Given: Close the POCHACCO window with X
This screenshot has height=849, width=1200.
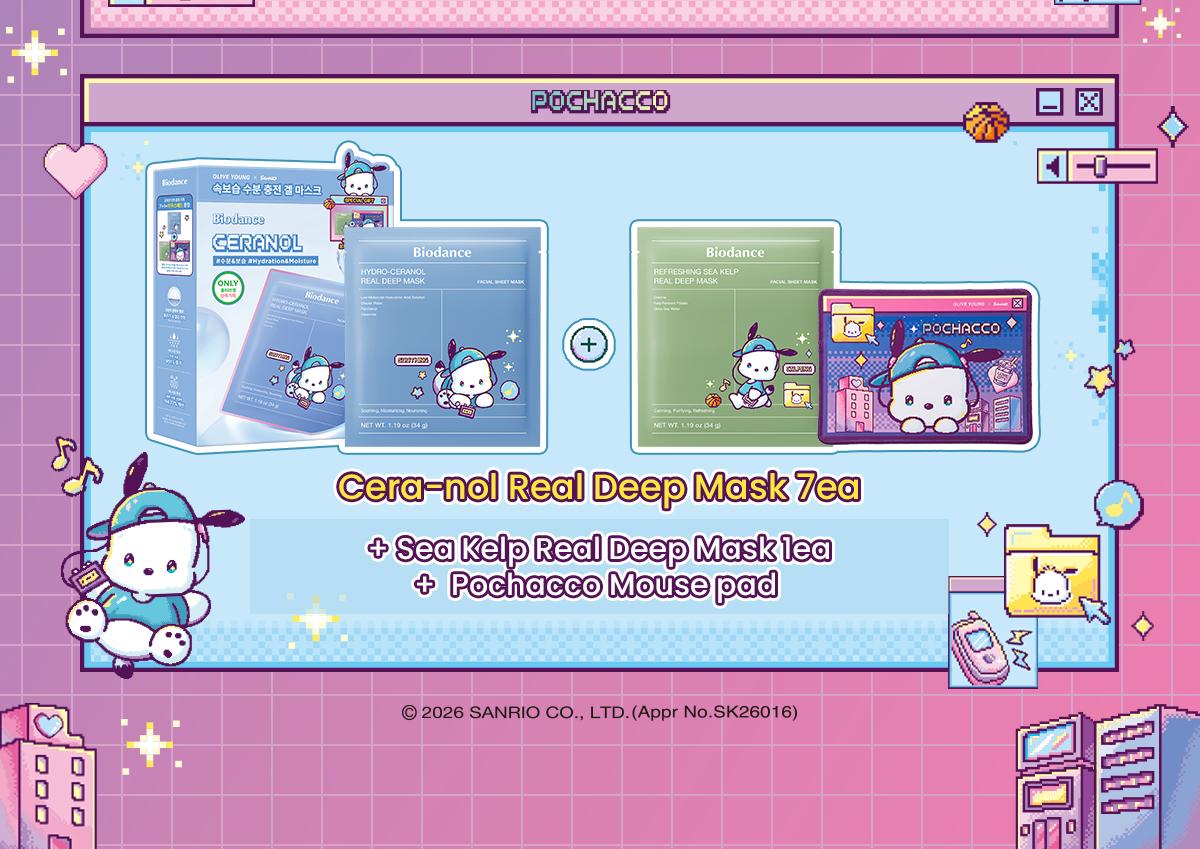Looking at the screenshot, I should [x=1089, y=101].
